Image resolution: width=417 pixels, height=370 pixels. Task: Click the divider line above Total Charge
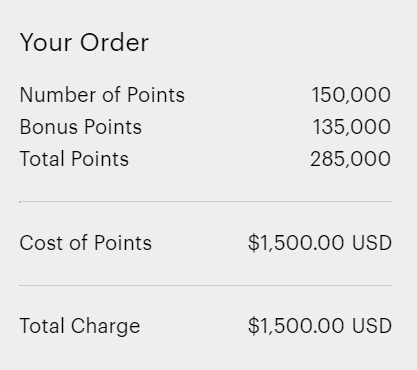tap(206, 285)
